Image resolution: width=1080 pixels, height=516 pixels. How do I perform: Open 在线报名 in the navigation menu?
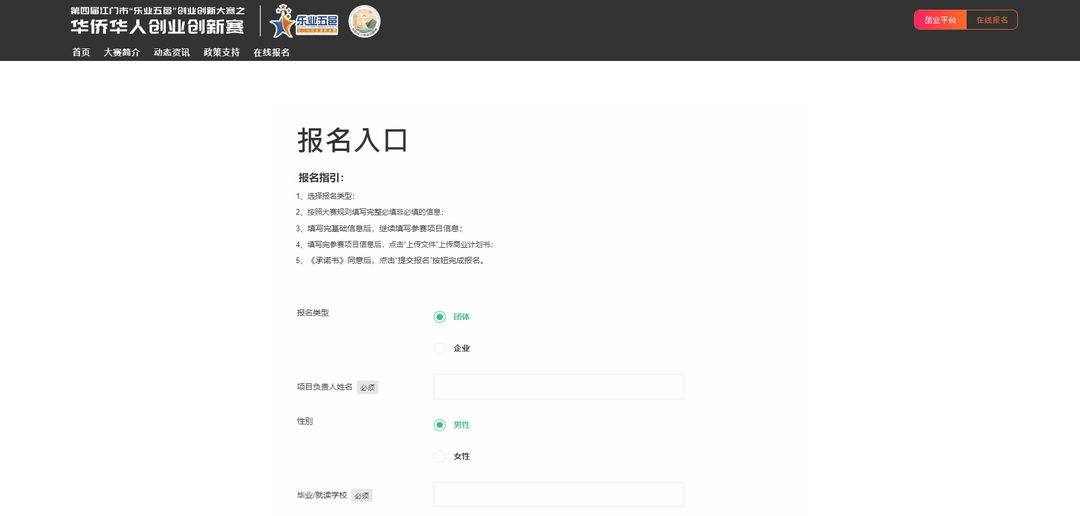pos(271,52)
